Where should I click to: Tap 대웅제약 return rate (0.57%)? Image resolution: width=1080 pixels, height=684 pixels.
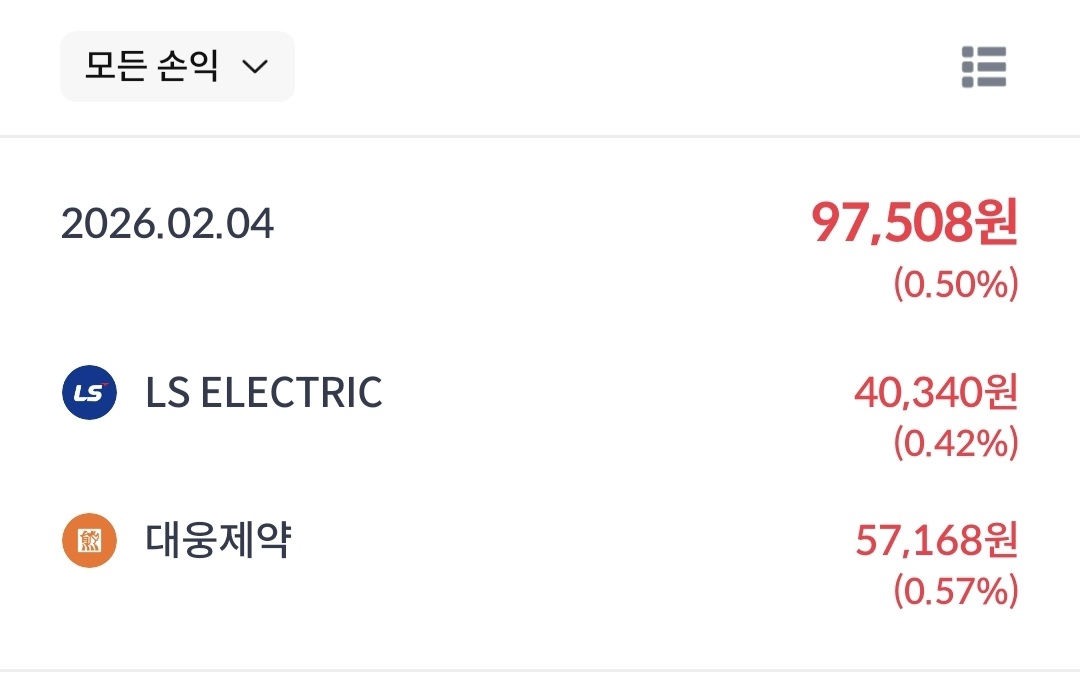(x=955, y=591)
